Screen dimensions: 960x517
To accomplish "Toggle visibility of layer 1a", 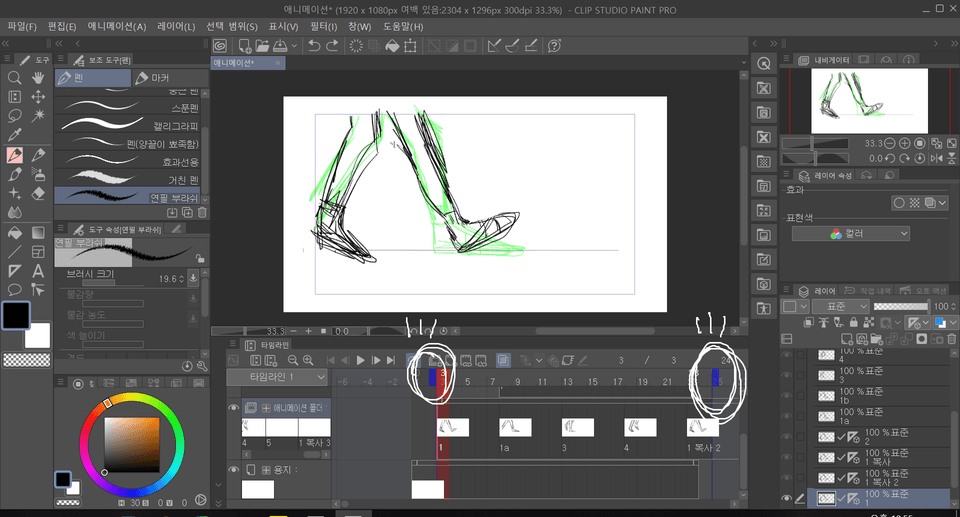I will pyautogui.click(x=787, y=417).
